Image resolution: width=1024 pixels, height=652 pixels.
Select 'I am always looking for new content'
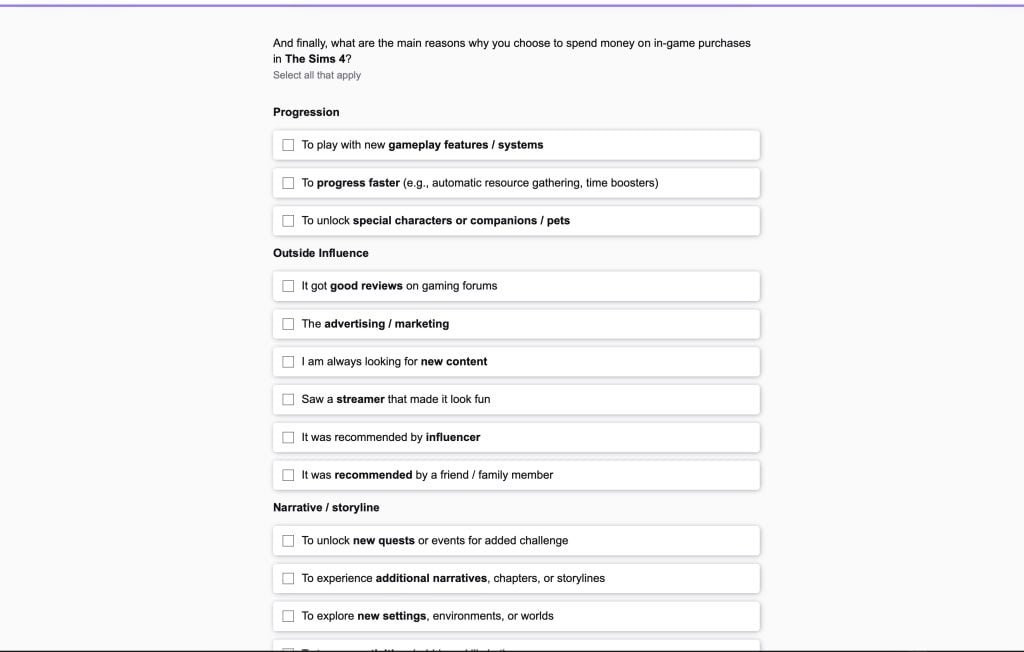coord(288,361)
